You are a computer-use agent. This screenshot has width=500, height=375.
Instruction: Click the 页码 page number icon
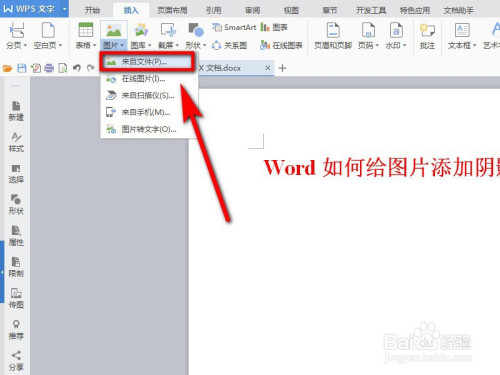click(368, 30)
